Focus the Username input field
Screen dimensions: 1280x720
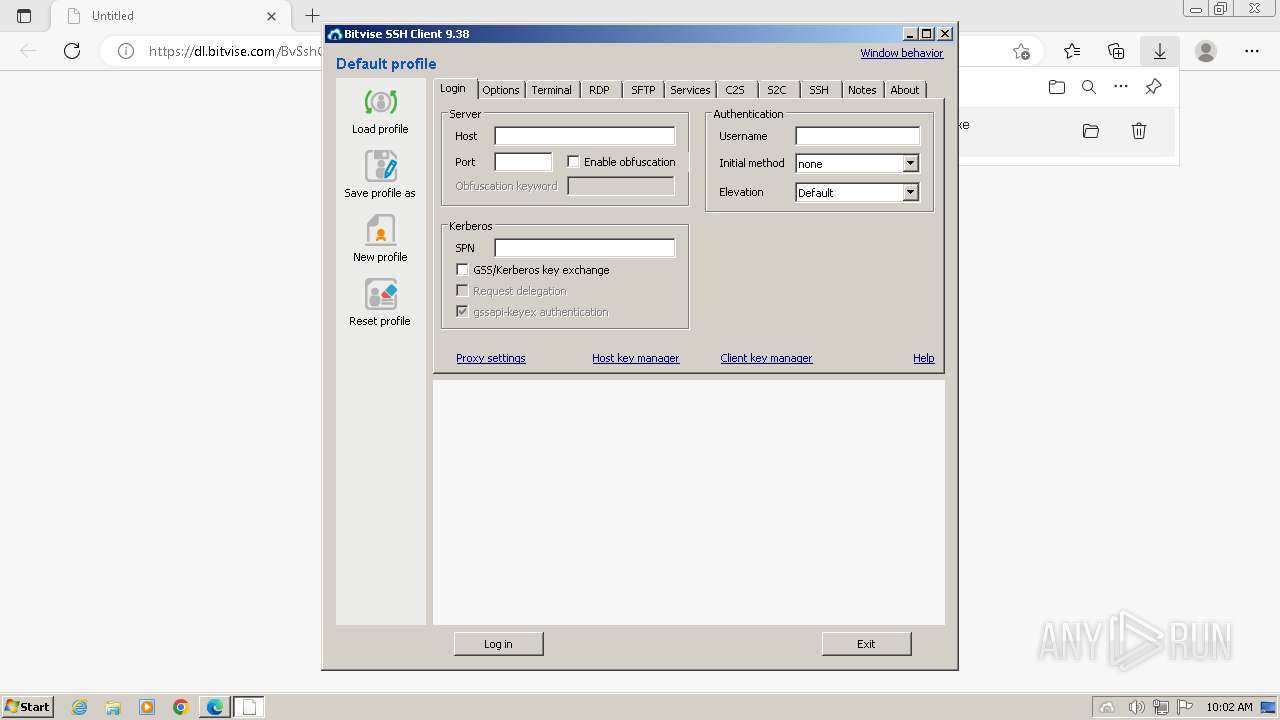tap(858, 136)
